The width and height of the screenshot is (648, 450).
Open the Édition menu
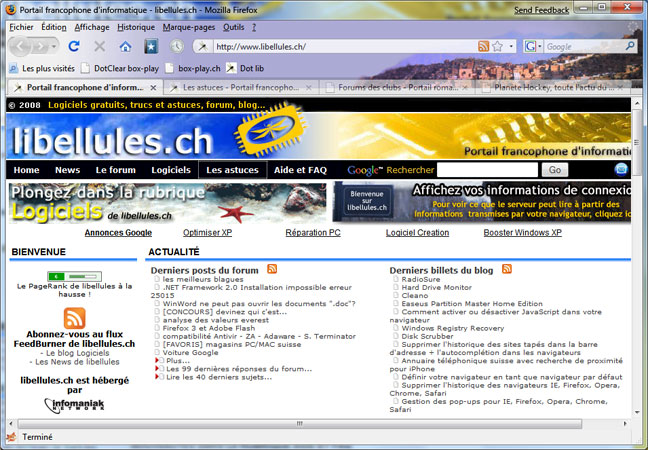54,27
